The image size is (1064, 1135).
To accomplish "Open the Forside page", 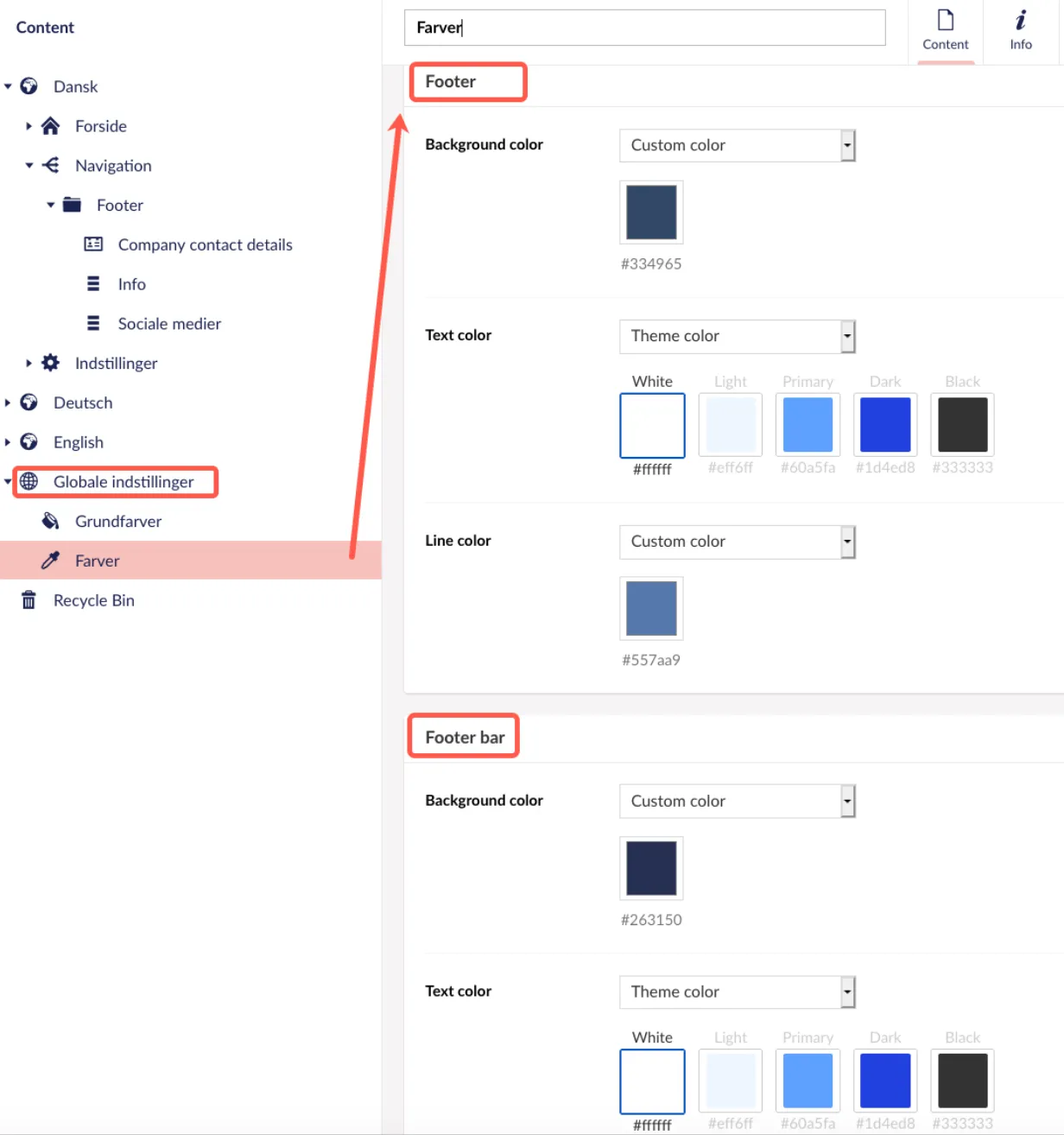I will pyautogui.click(x=101, y=126).
